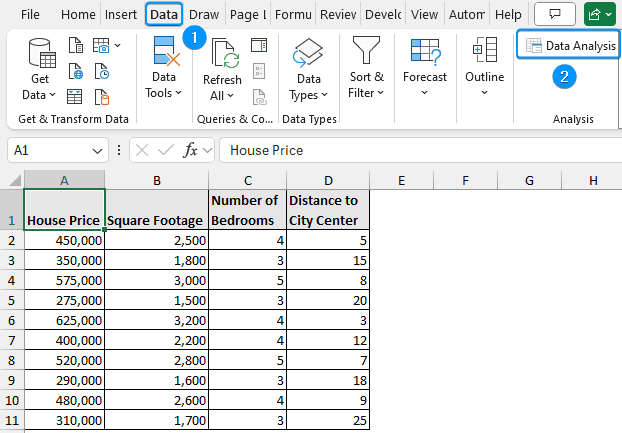
Task: Click the greyed Workbook Links icon
Action: point(259,97)
